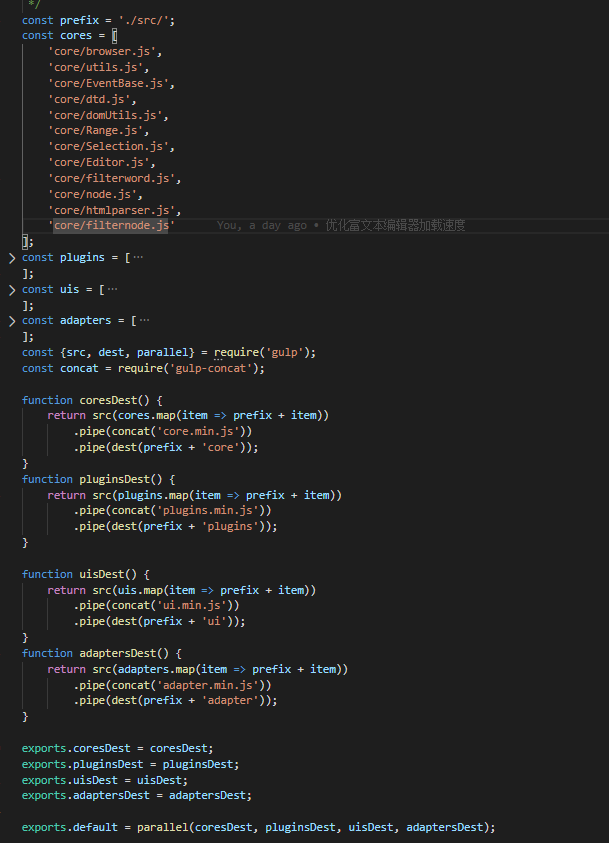This screenshot has height=843, width=609.
Task: Click the 'core/Selection.js' string
Action: click(109, 146)
